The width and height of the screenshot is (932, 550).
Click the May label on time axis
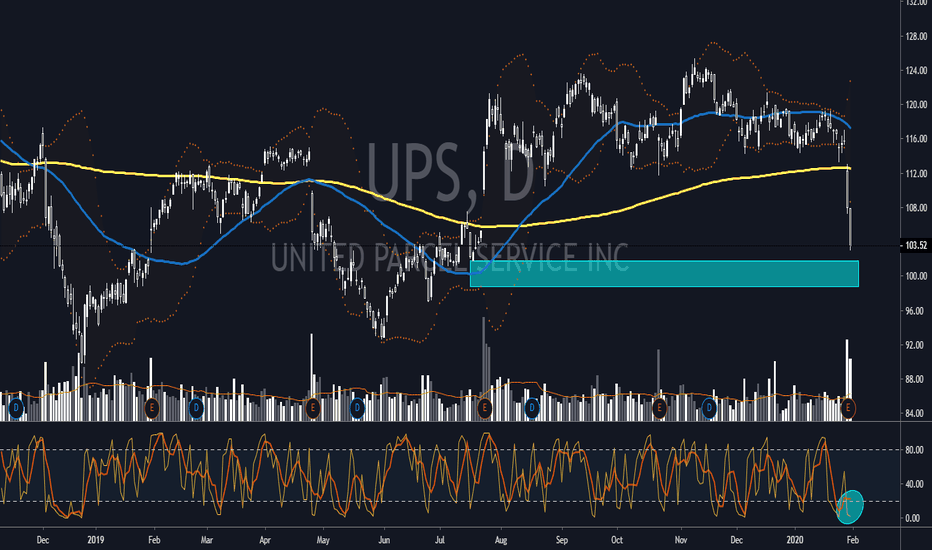tap(323, 540)
